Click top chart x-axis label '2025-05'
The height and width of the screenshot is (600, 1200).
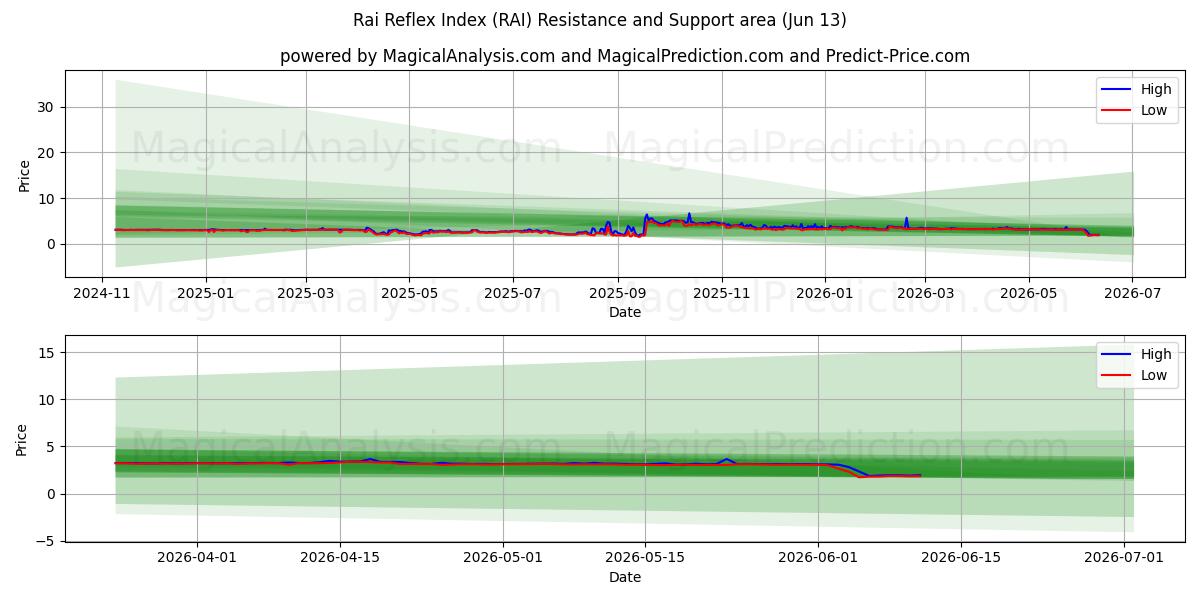click(x=409, y=294)
